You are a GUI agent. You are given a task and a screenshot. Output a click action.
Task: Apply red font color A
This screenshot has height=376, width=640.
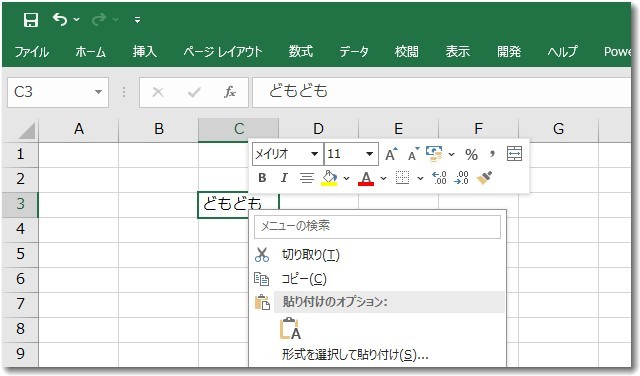pos(366,178)
